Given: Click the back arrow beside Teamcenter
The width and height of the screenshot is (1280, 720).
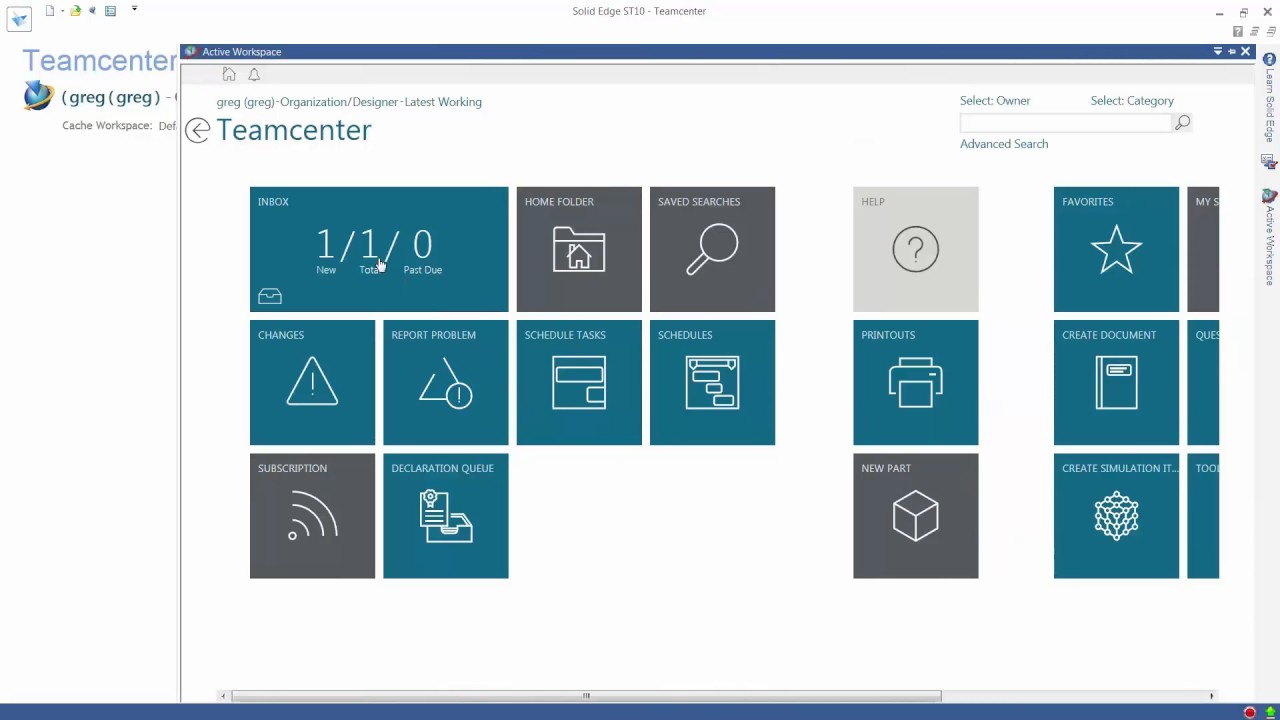Looking at the screenshot, I should (198, 131).
